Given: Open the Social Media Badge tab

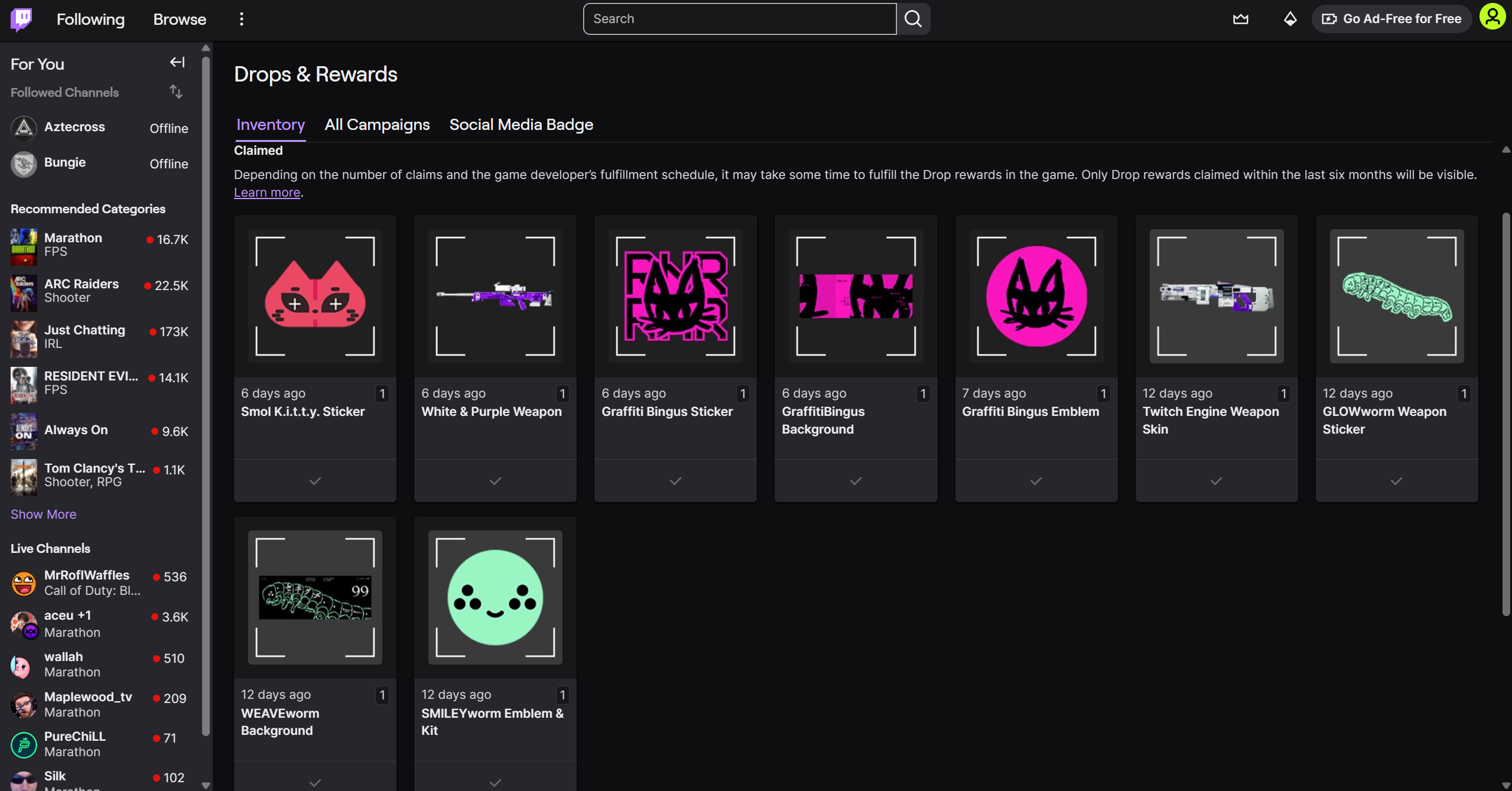Looking at the screenshot, I should click(x=521, y=125).
